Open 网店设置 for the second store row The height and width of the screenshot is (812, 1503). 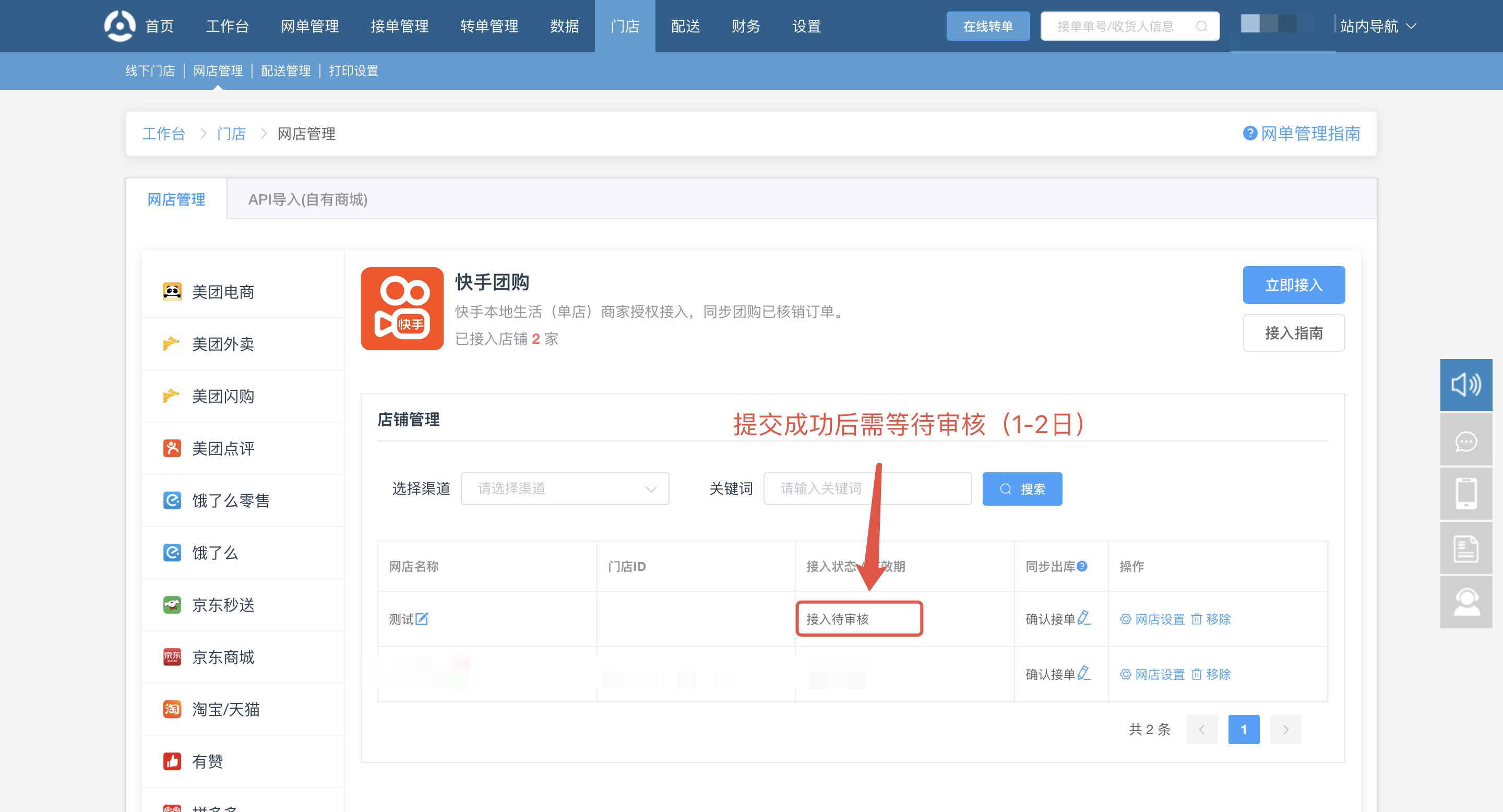(1152, 674)
